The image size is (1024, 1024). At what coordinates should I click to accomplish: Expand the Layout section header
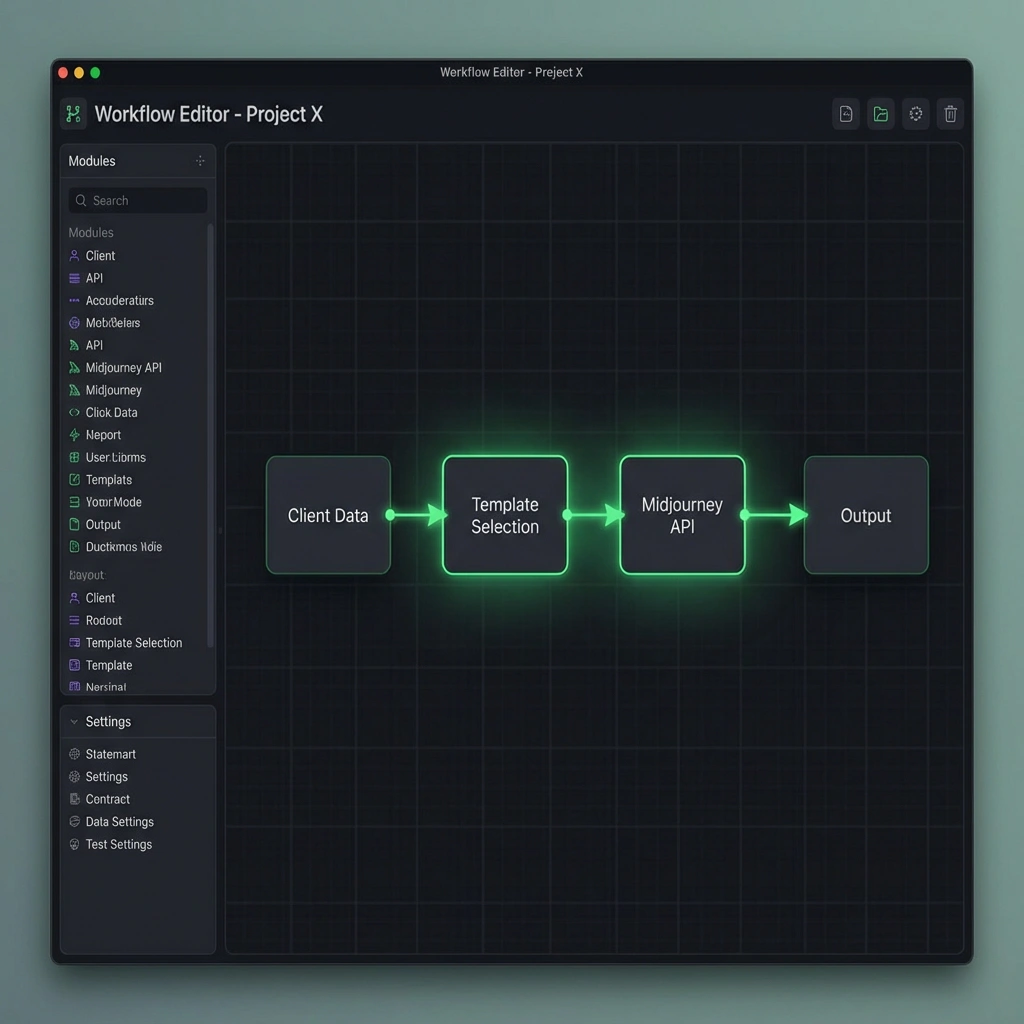point(88,575)
